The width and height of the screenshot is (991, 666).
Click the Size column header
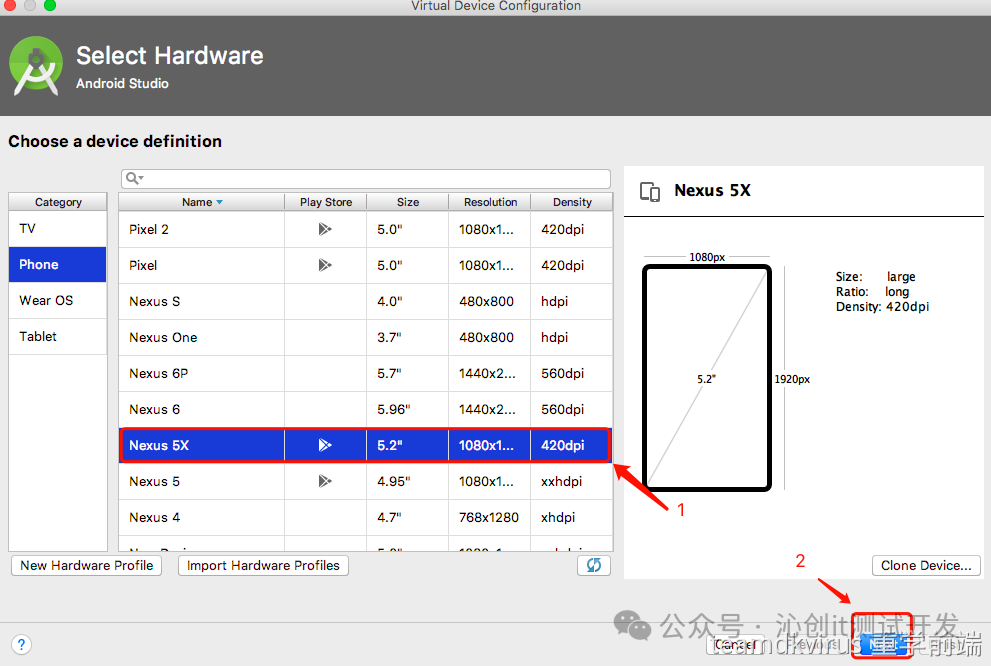(x=408, y=202)
